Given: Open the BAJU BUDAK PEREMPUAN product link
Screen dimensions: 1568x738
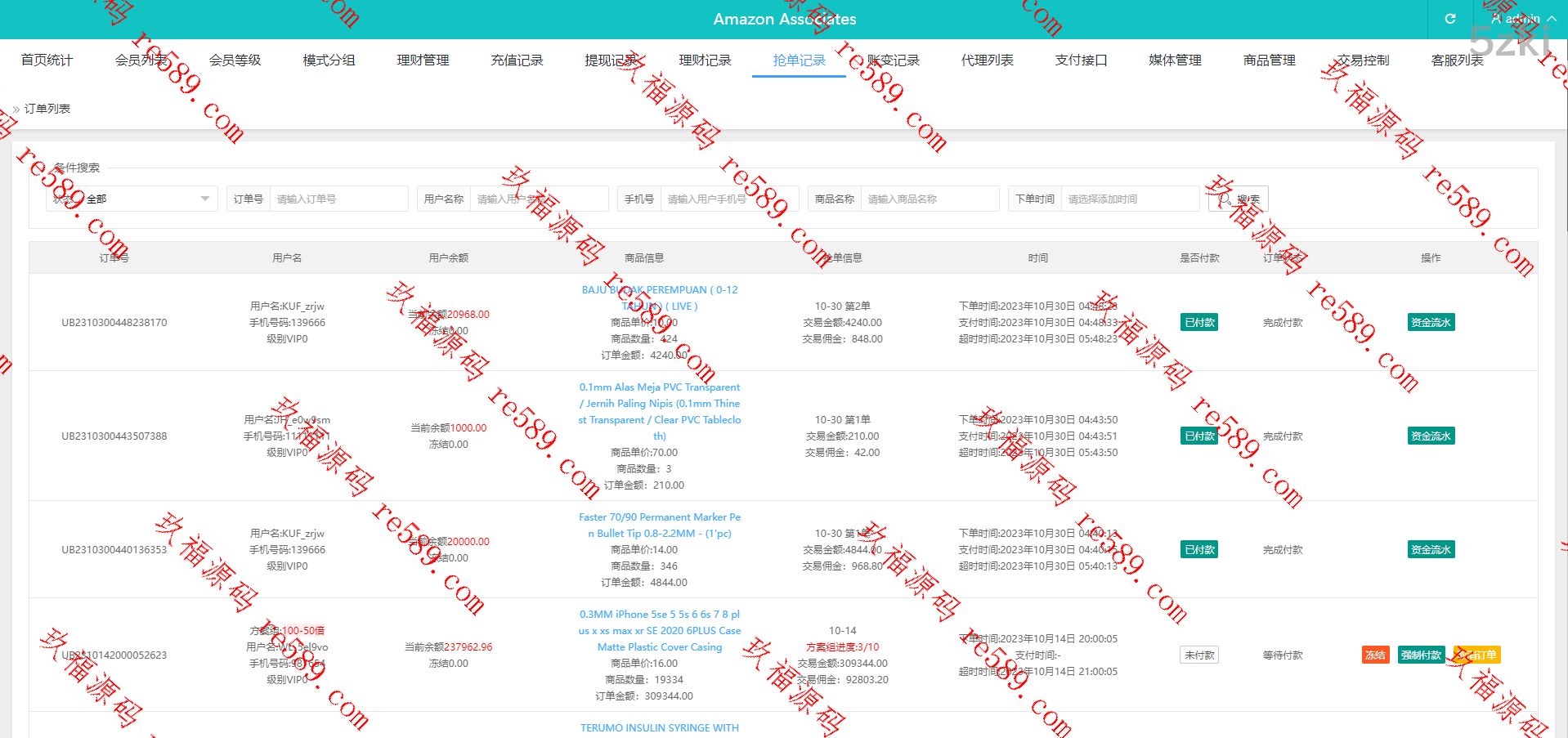Looking at the screenshot, I should click(660, 297).
